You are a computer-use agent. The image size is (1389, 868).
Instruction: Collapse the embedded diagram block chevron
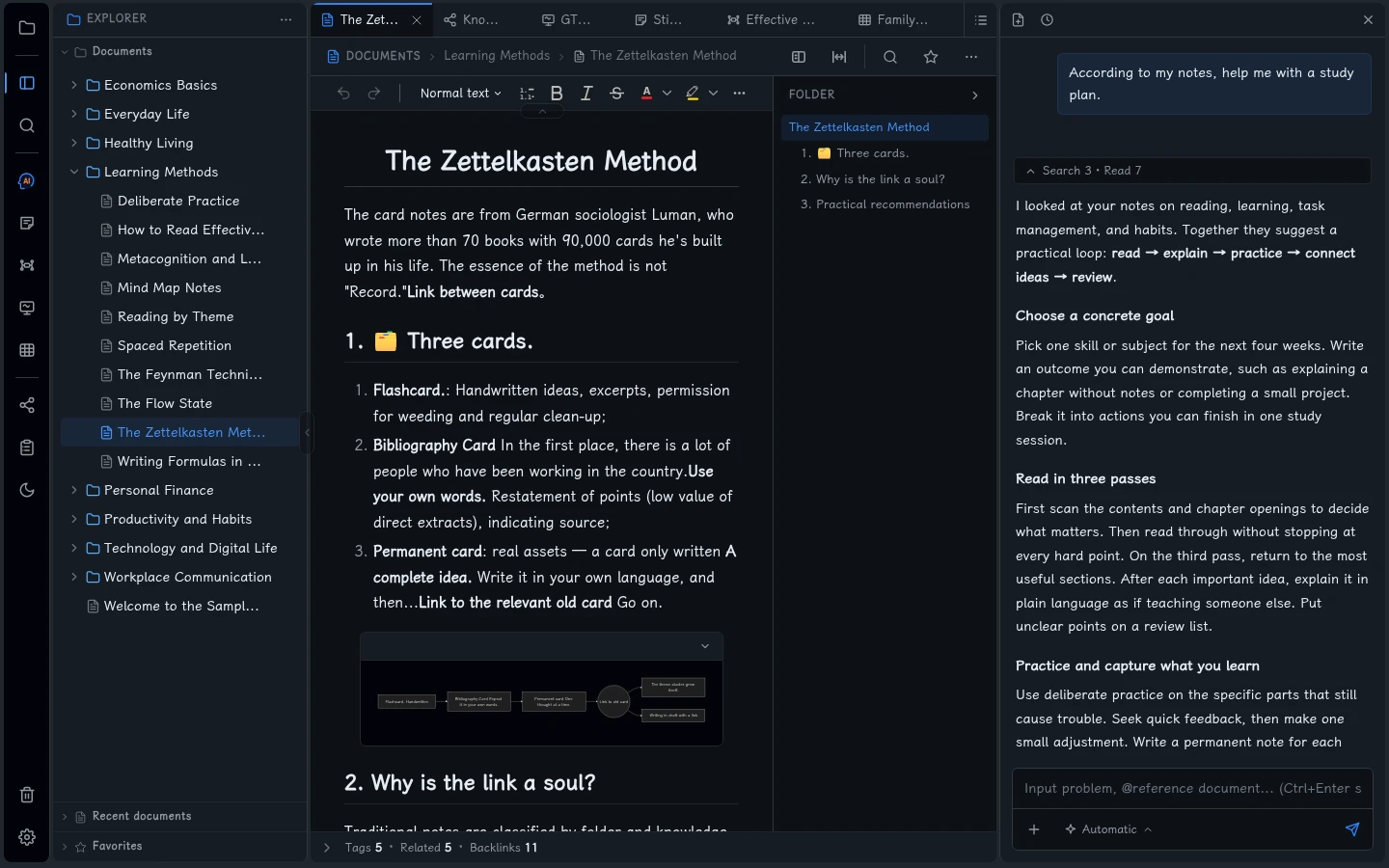(x=705, y=646)
